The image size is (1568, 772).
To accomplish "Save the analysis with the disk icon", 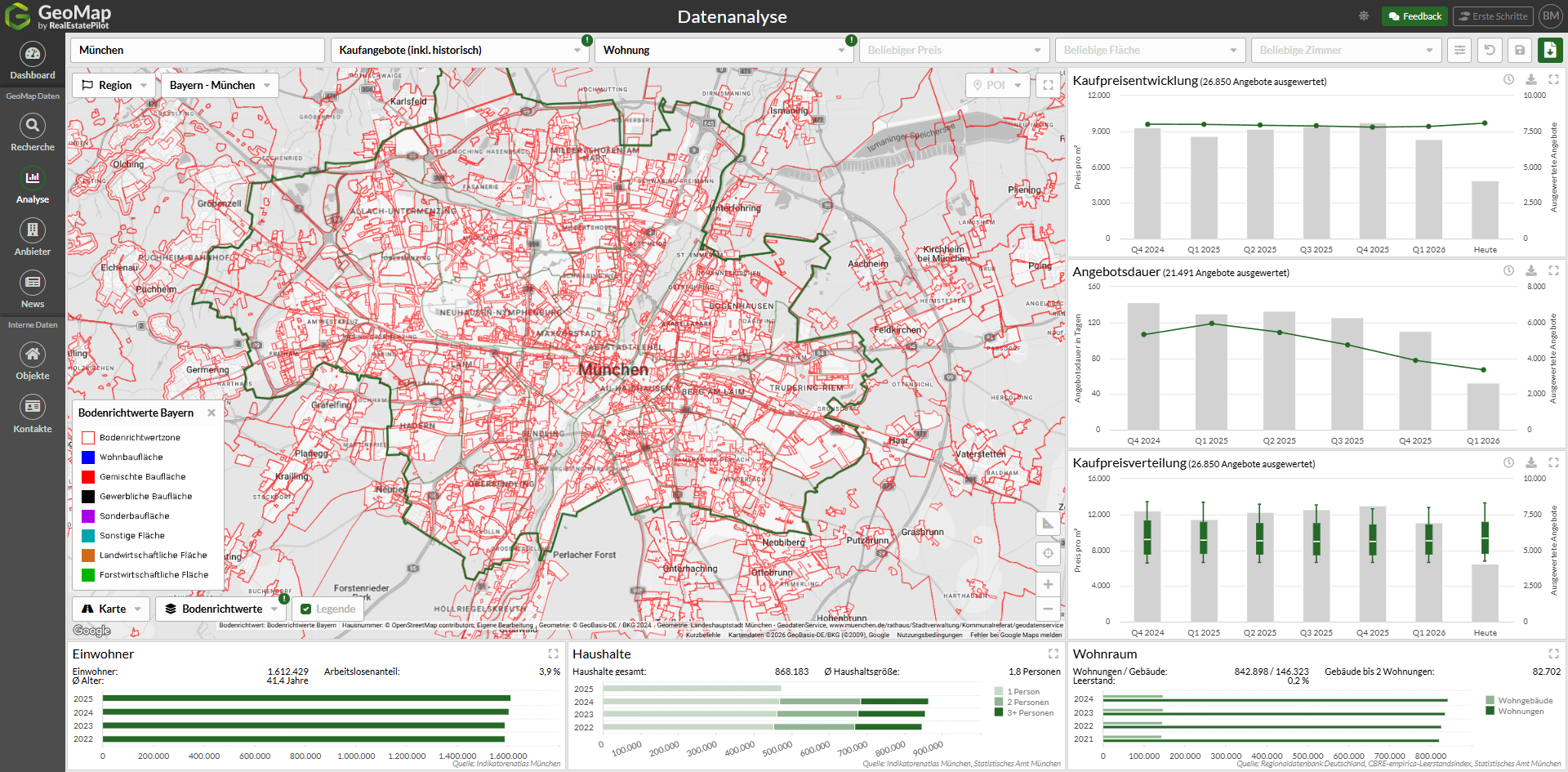I will [x=1520, y=50].
